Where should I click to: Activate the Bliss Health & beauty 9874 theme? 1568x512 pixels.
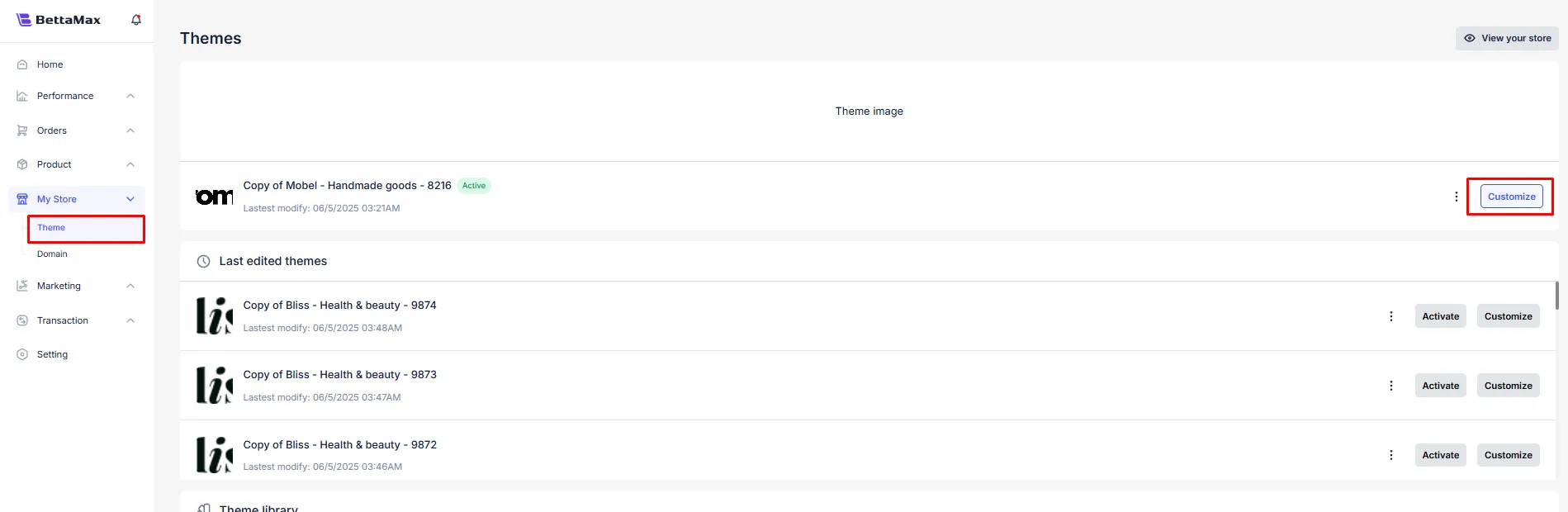(x=1440, y=316)
